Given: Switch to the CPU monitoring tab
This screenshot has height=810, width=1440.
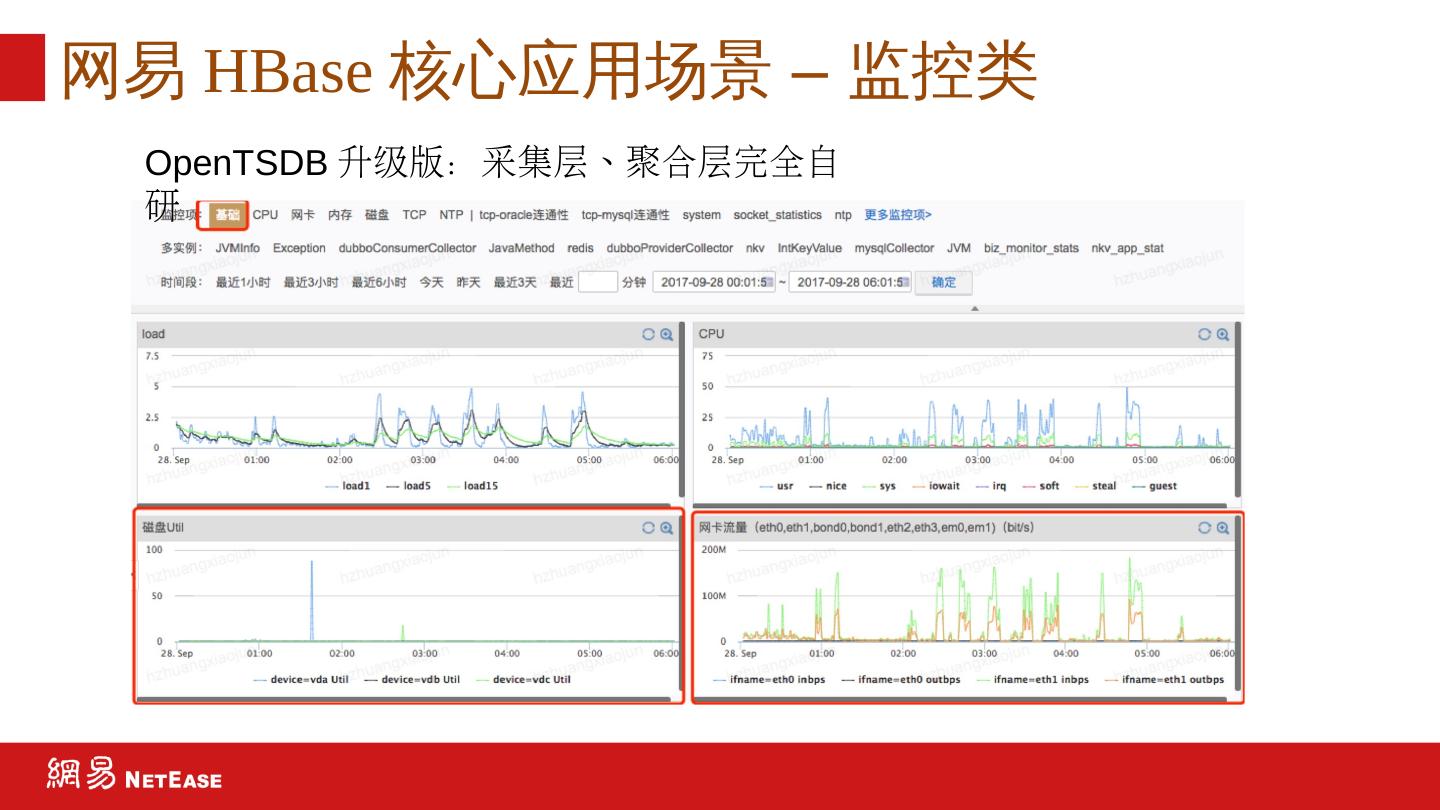Looking at the screenshot, I should click(x=265, y=215).
